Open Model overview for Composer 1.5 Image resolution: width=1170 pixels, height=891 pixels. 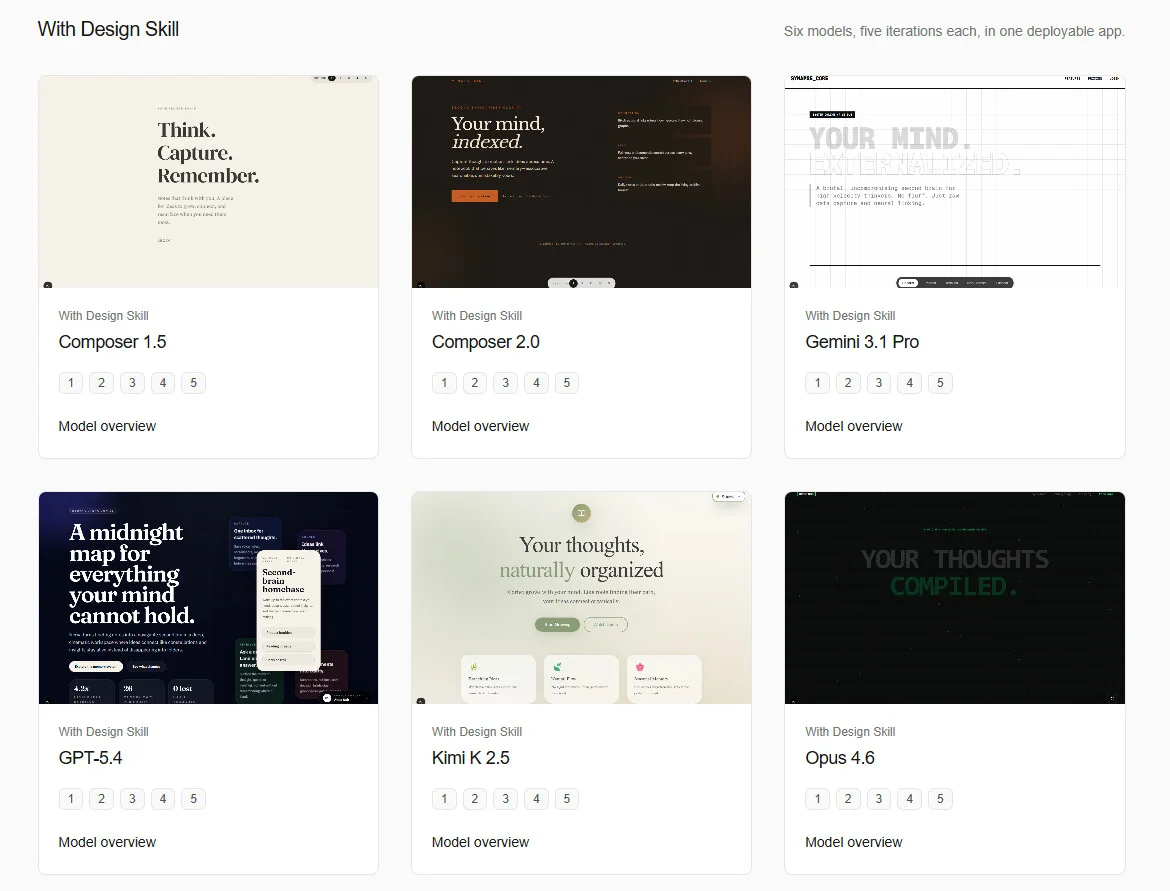[x=107, y=426]
